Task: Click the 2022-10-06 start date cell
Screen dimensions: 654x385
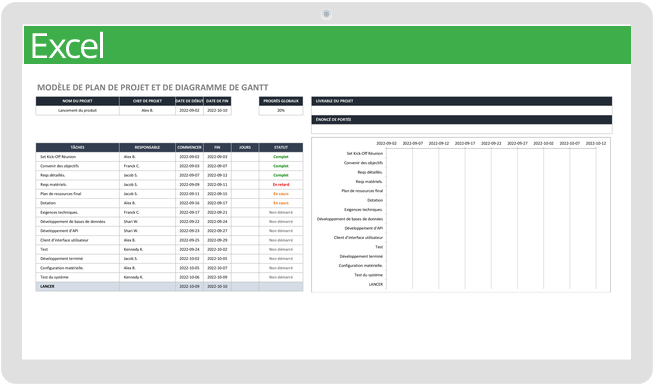Action: point(189,277)
